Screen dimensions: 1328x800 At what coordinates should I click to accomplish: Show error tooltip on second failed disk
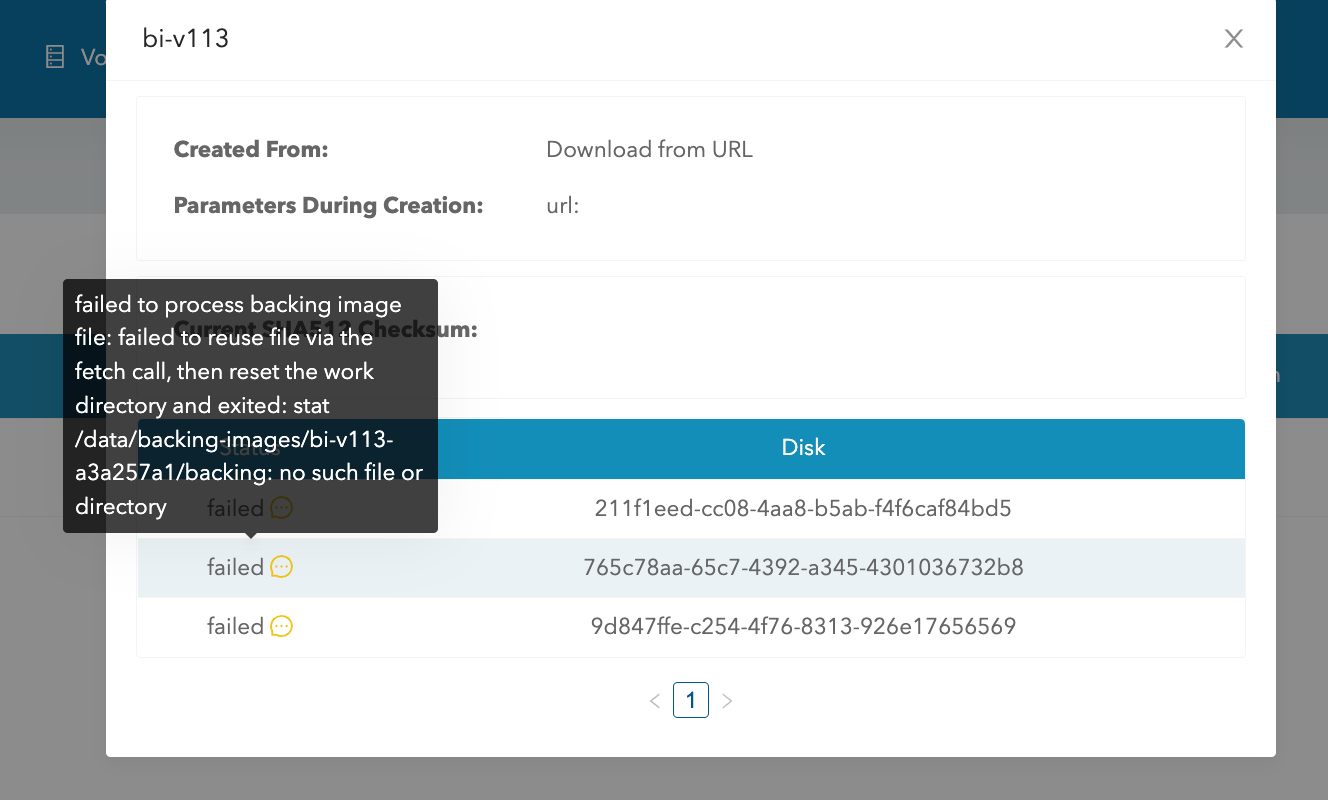click(279, 567)
